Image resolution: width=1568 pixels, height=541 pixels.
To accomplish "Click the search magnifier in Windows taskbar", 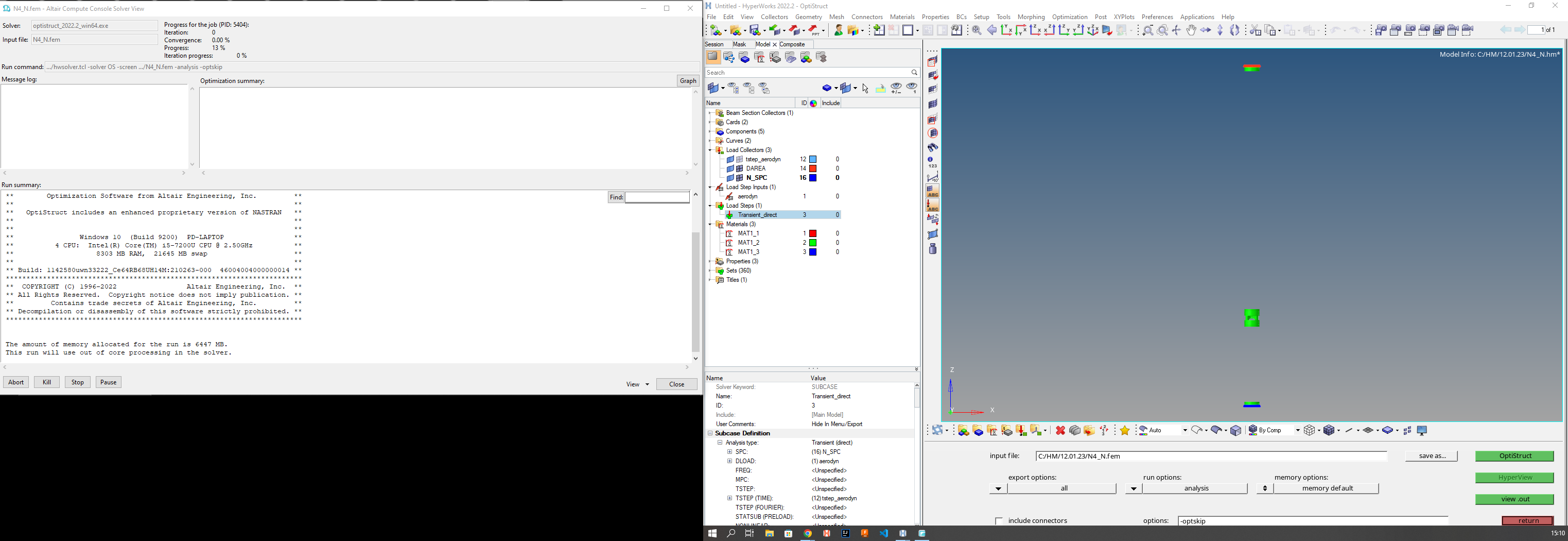I will tap(731, 534).
